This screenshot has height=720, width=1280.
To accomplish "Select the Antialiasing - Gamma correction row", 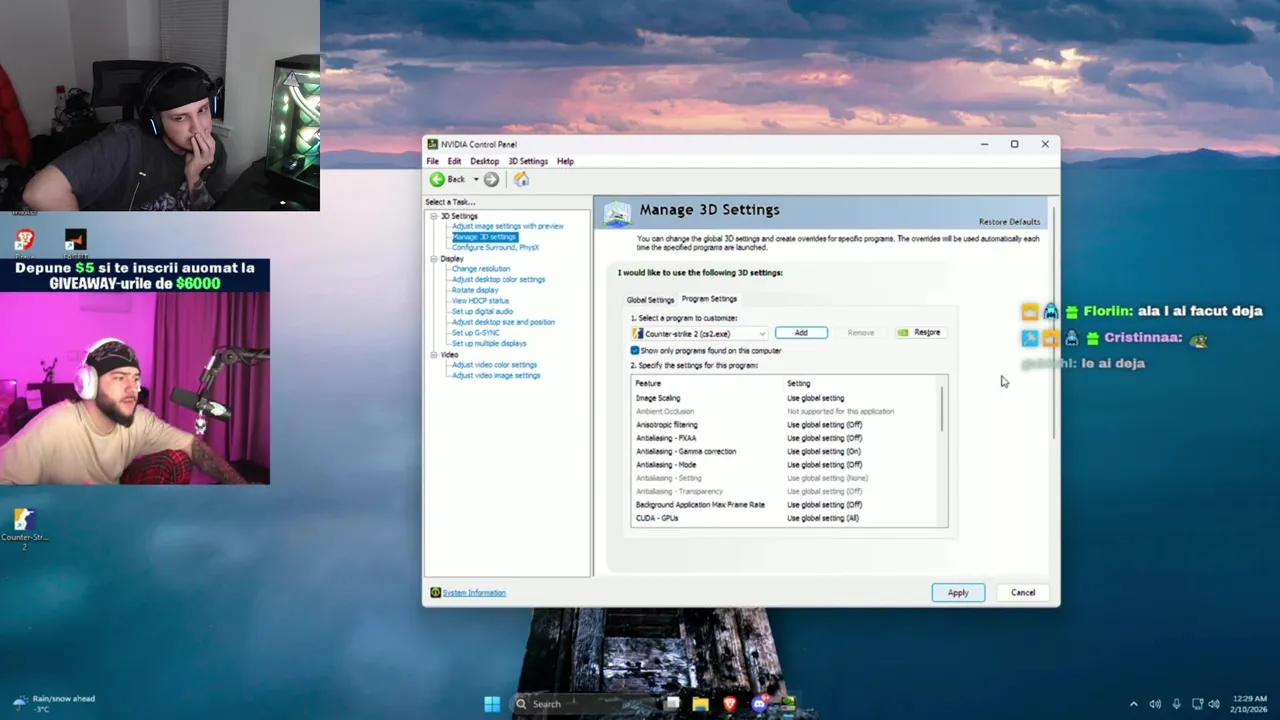I will pos(785,451).
